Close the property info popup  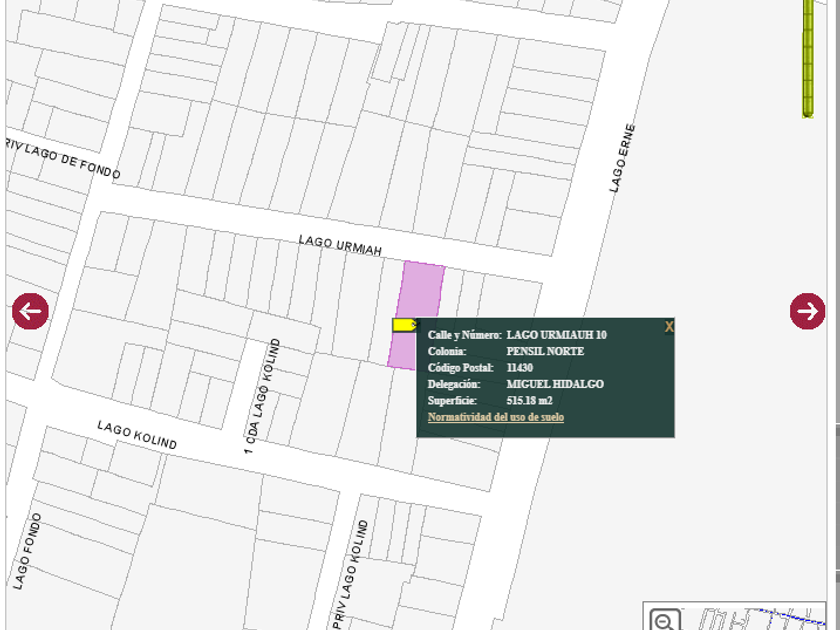click(x=669, y=327)
